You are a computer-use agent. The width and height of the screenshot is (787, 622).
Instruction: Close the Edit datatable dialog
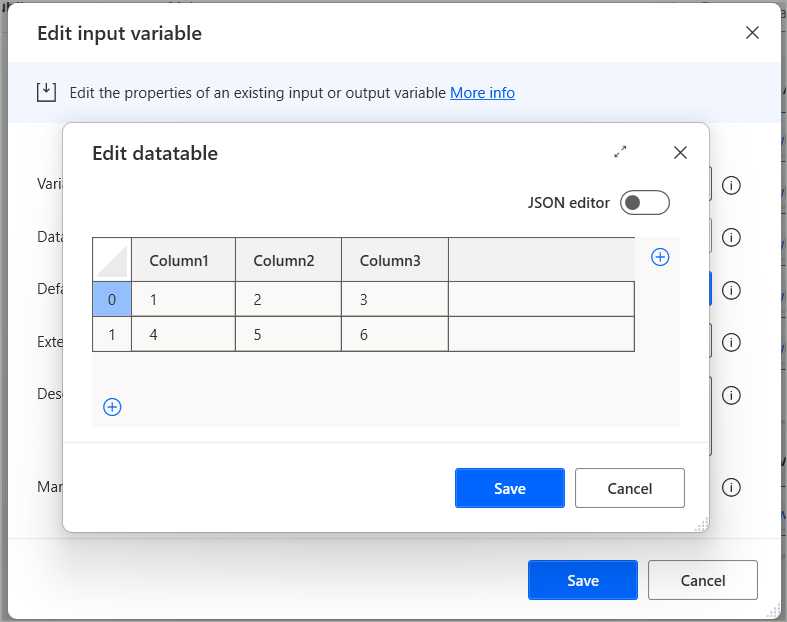tap(681, 153)
